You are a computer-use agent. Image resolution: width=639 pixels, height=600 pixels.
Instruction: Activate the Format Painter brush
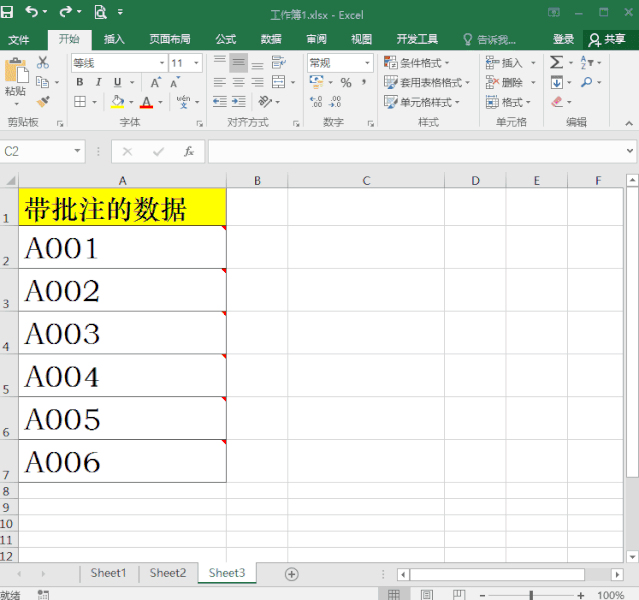pos(43,101)
